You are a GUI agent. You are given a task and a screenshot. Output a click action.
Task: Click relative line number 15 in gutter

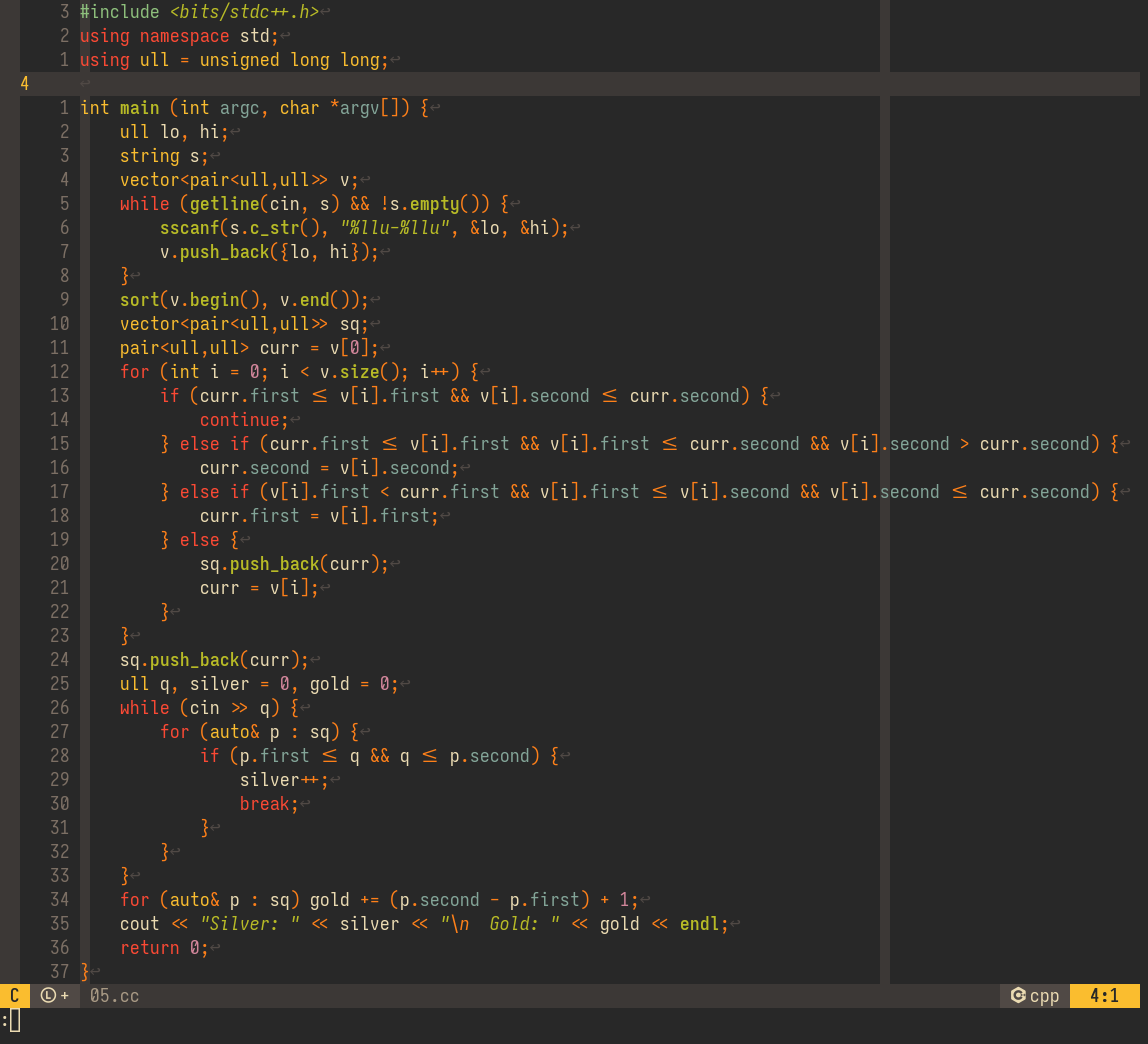point(59,444)
